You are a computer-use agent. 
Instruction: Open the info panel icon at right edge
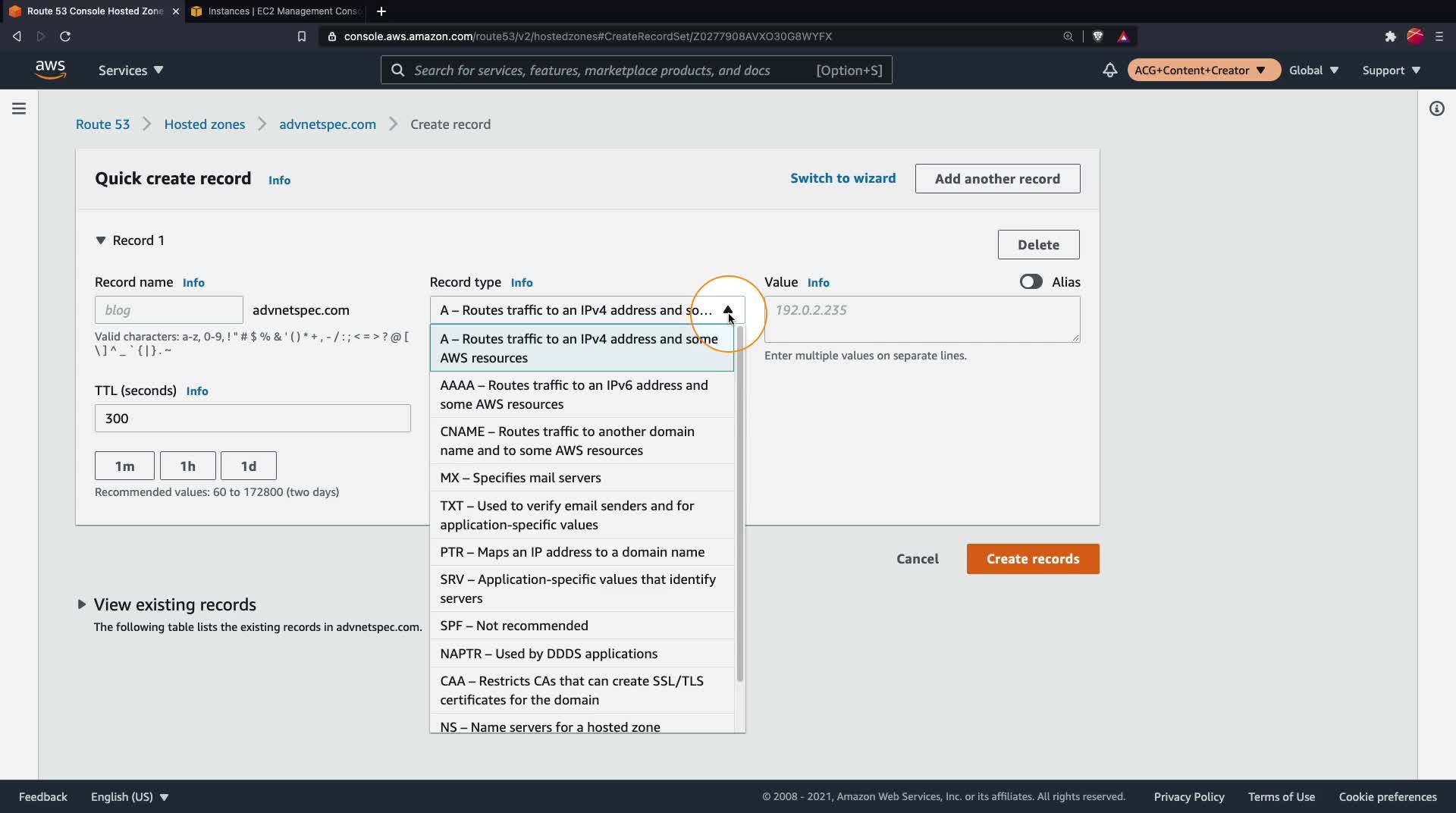(1436, 108)
